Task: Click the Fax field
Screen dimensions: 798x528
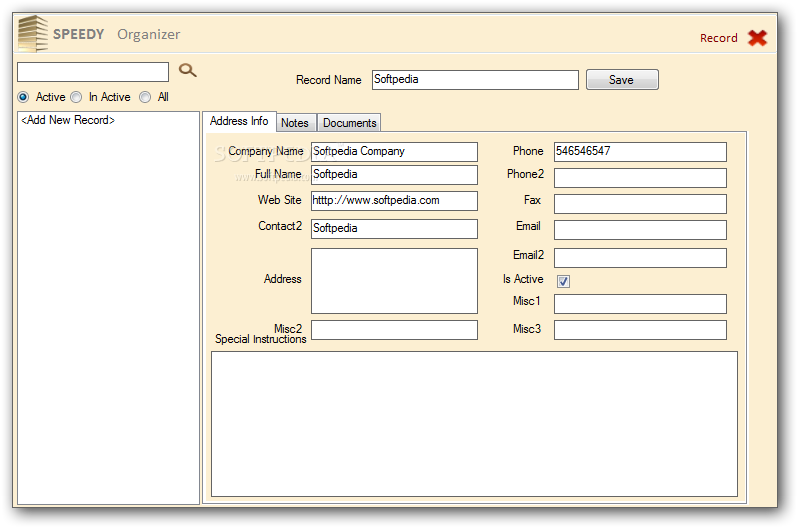Action: 640,204
